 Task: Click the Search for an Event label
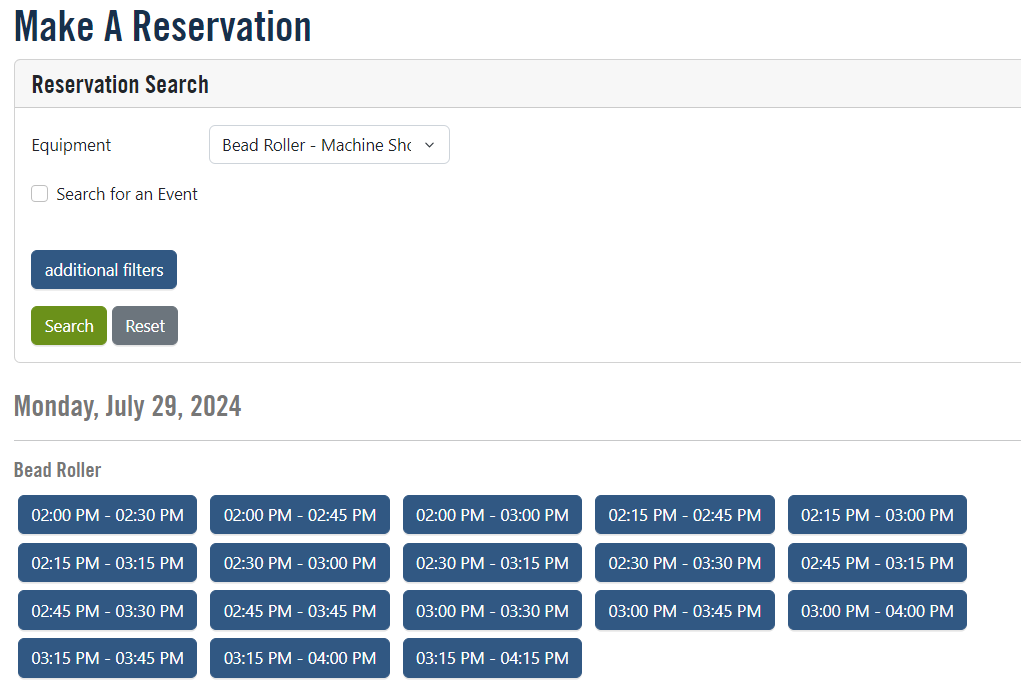(x=127, y=194)
